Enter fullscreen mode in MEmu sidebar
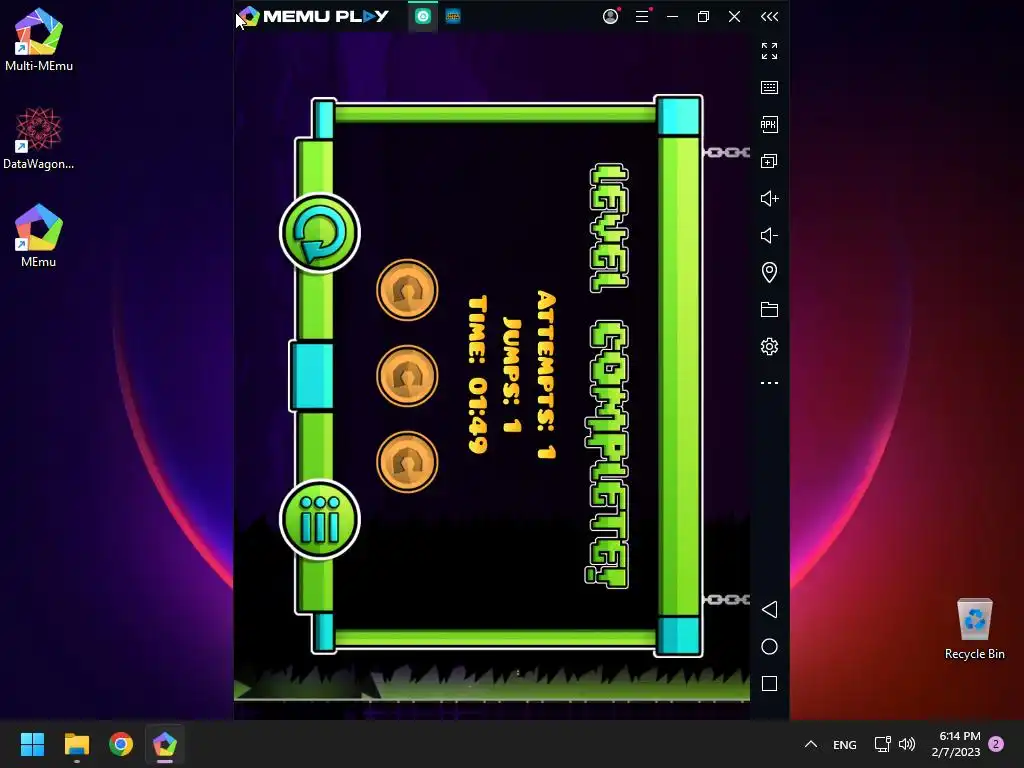Screen dimensions: 1024x768 click(769, 51)
